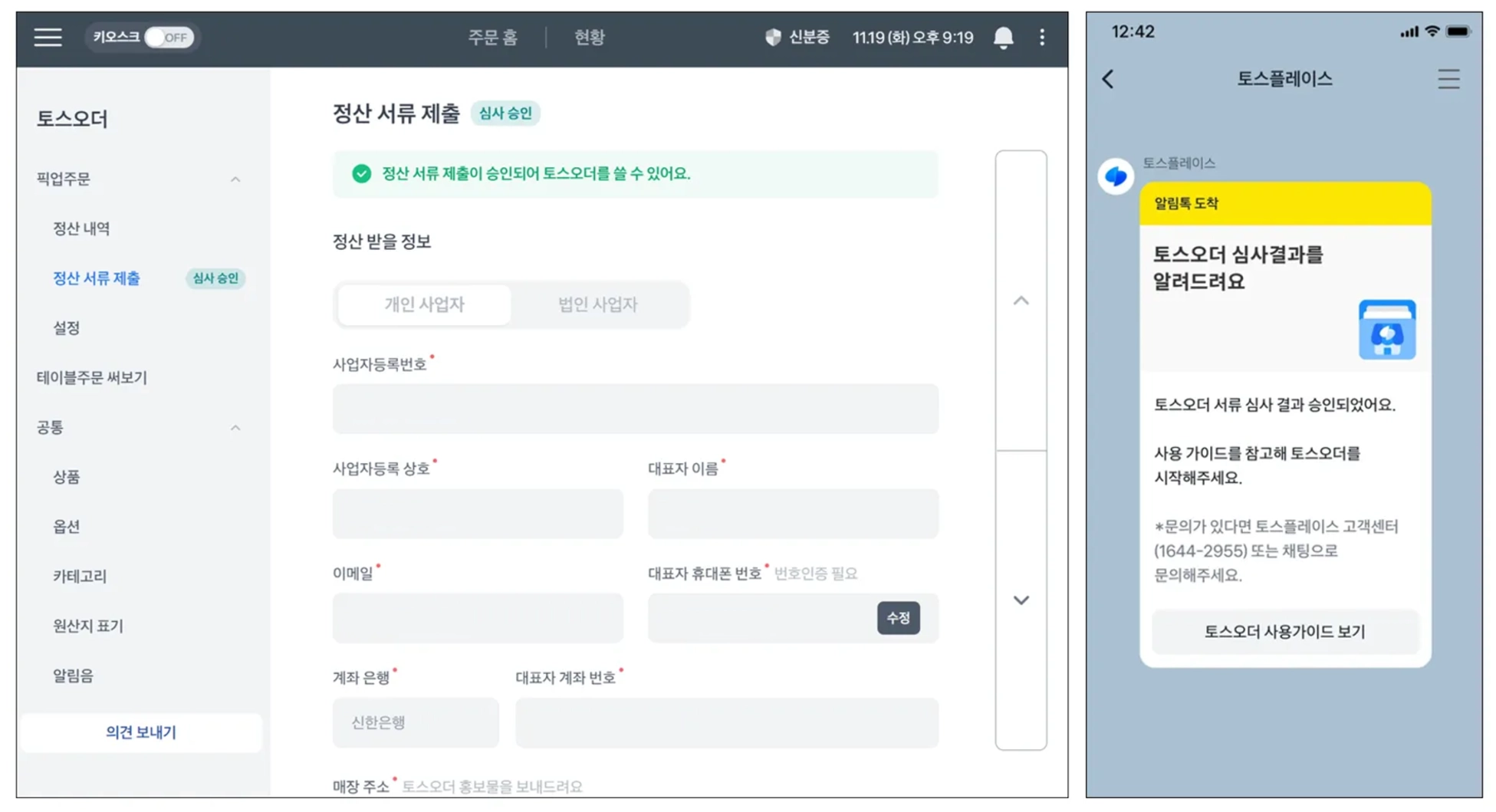Click the green check icon in the approval banner
1496x812 pixels.
click(x=361, y=174)
